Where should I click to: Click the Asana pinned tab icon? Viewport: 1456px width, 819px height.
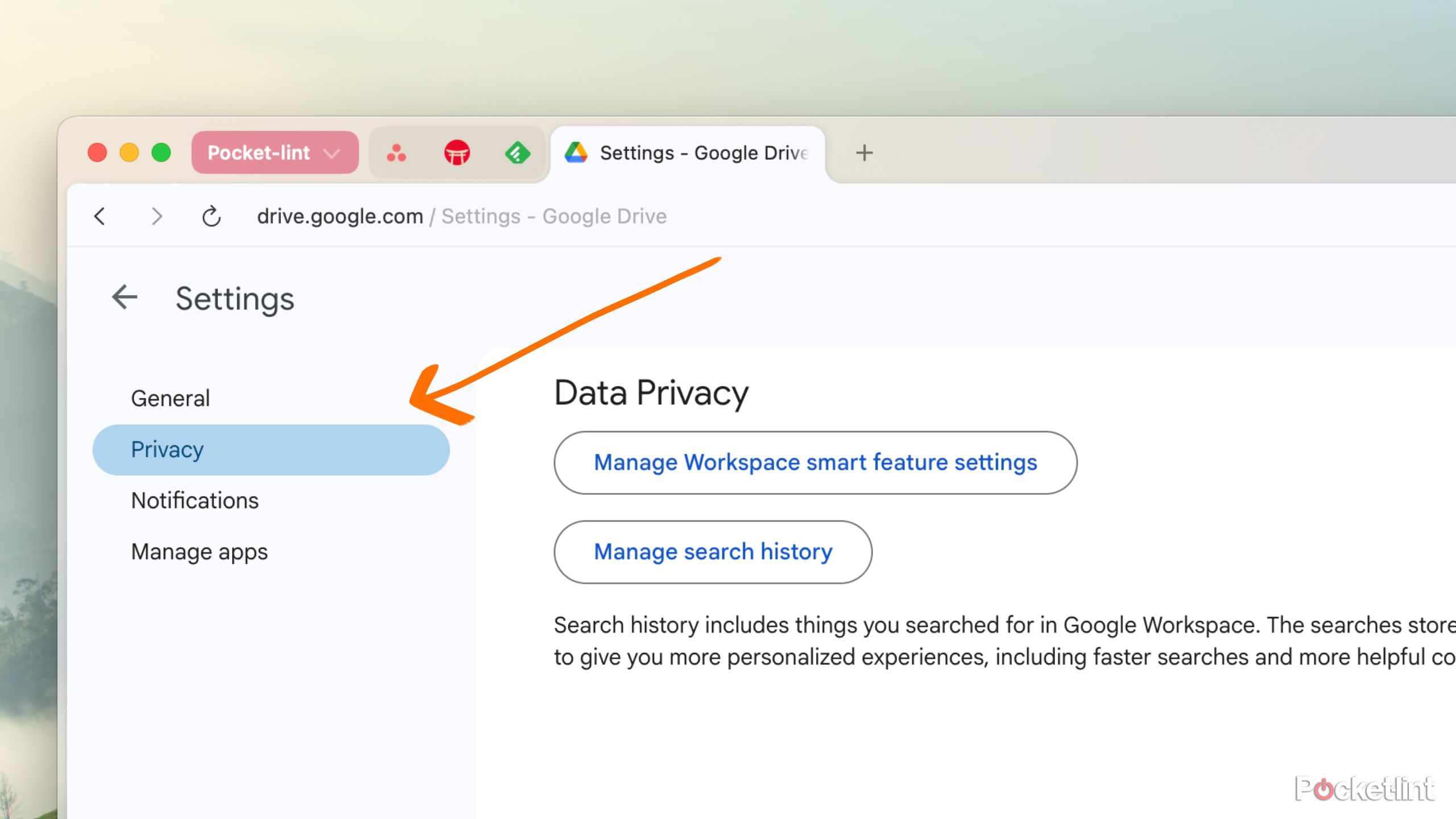(x=396, y=153)
